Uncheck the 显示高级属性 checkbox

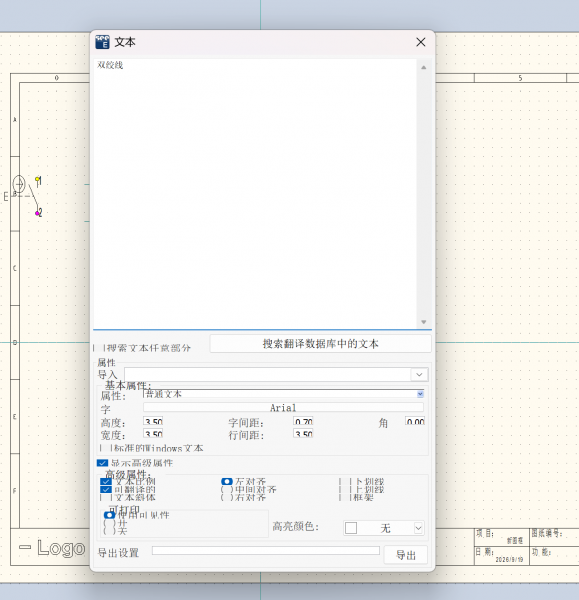tap(102, 463)
